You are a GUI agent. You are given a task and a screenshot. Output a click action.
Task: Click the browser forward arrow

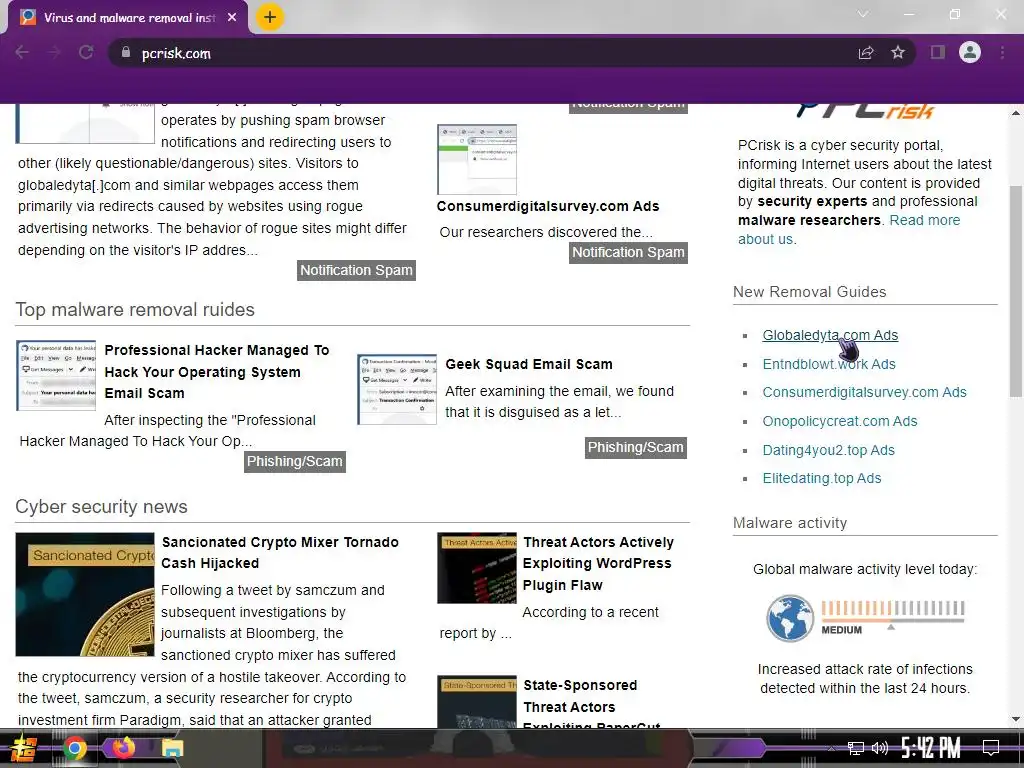pyautogui.click(x=54, y=53)
